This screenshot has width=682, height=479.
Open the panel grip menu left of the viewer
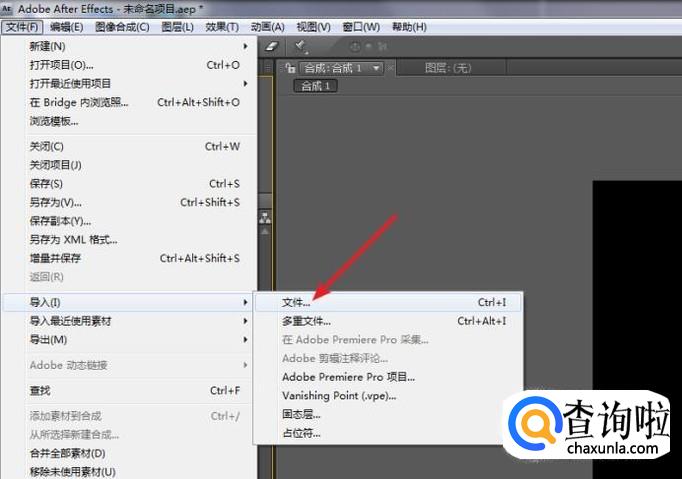pos(268,68)
